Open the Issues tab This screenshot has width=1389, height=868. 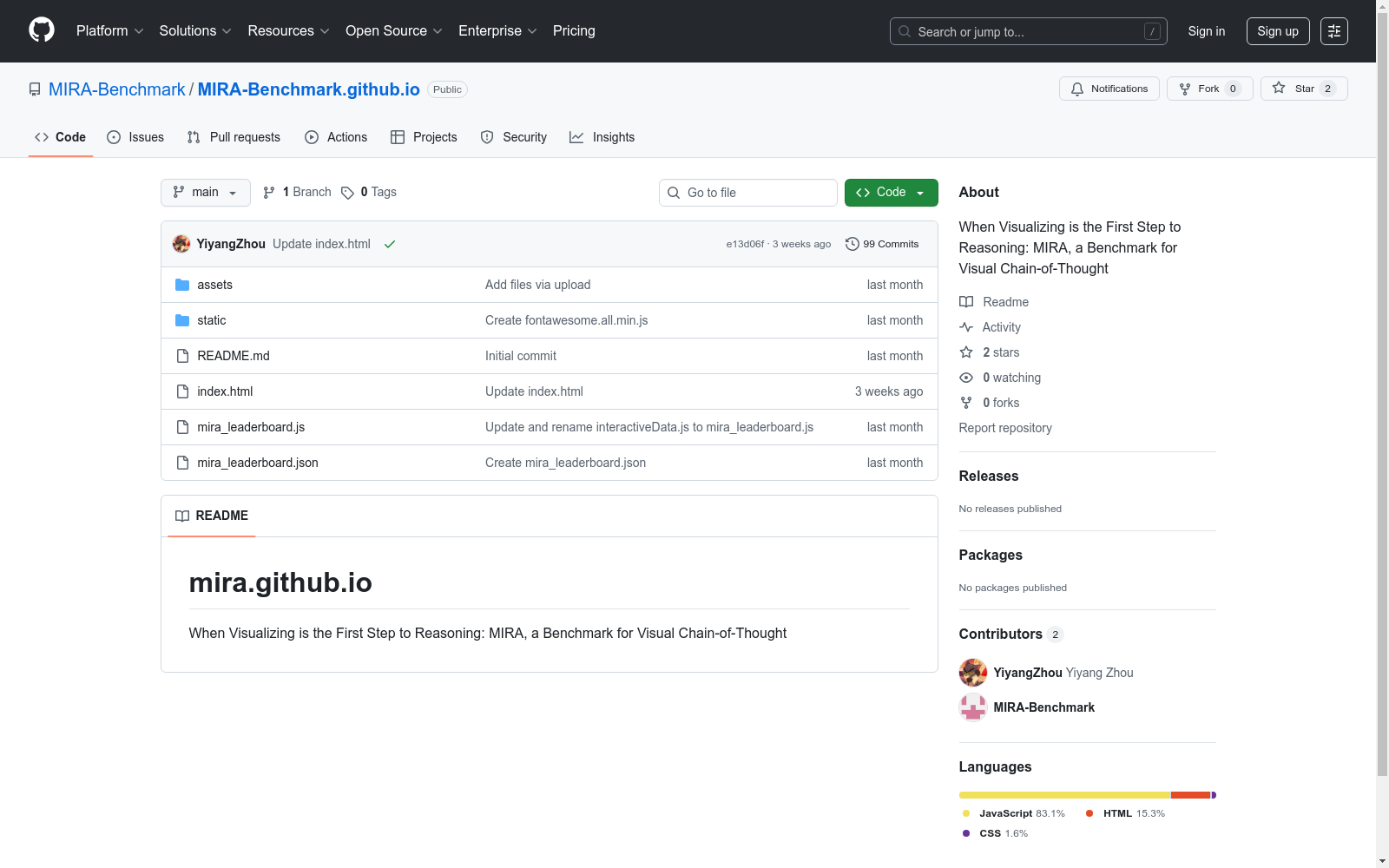135,137
